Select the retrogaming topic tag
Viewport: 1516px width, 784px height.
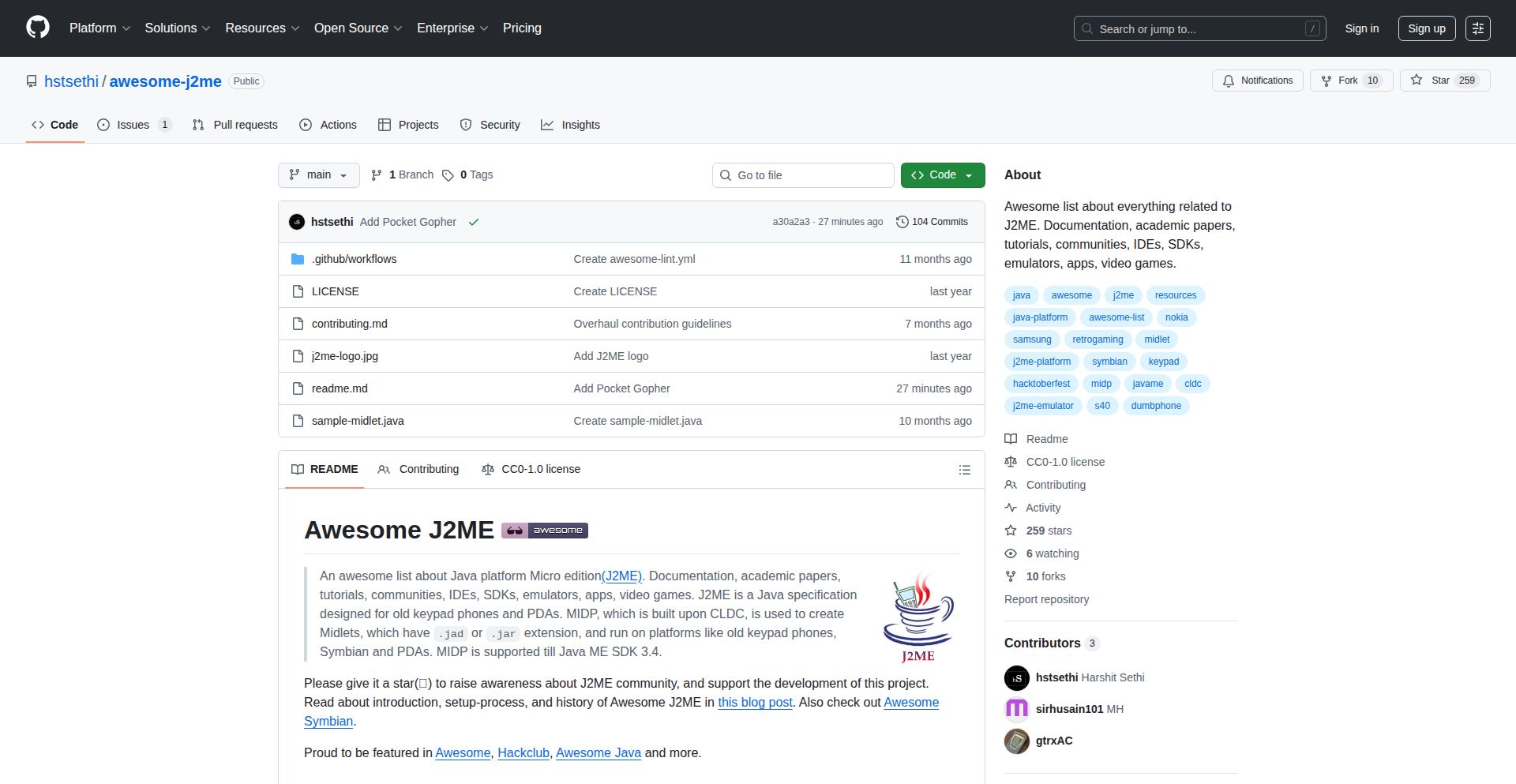pos(1098,339)
